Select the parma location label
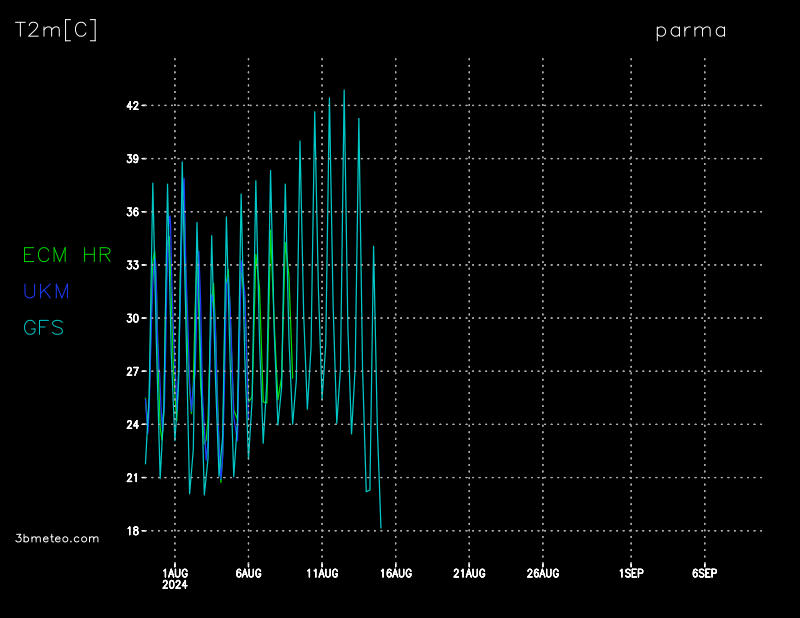 691,30
